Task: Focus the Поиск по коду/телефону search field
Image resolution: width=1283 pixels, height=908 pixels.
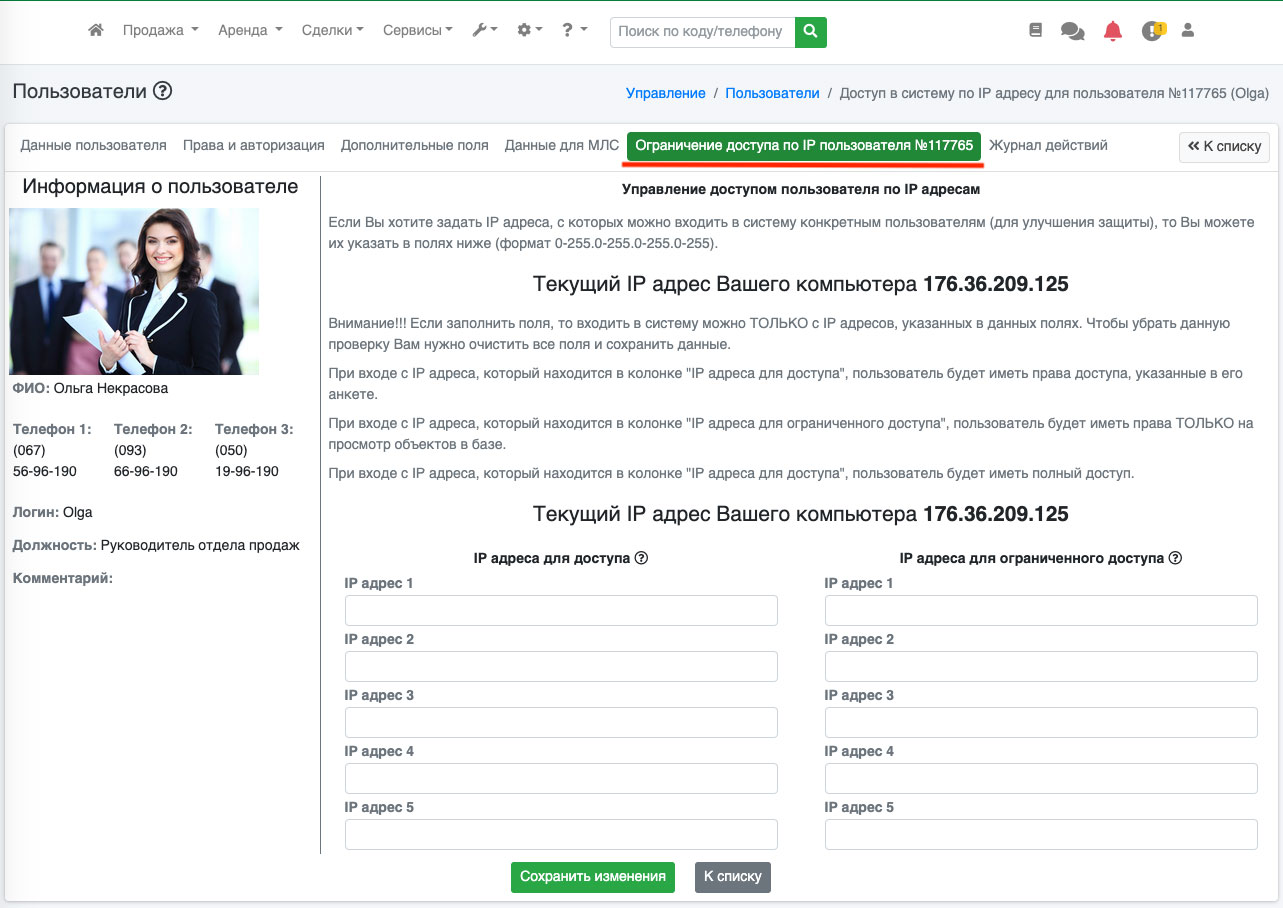Action: coord(703,32)
